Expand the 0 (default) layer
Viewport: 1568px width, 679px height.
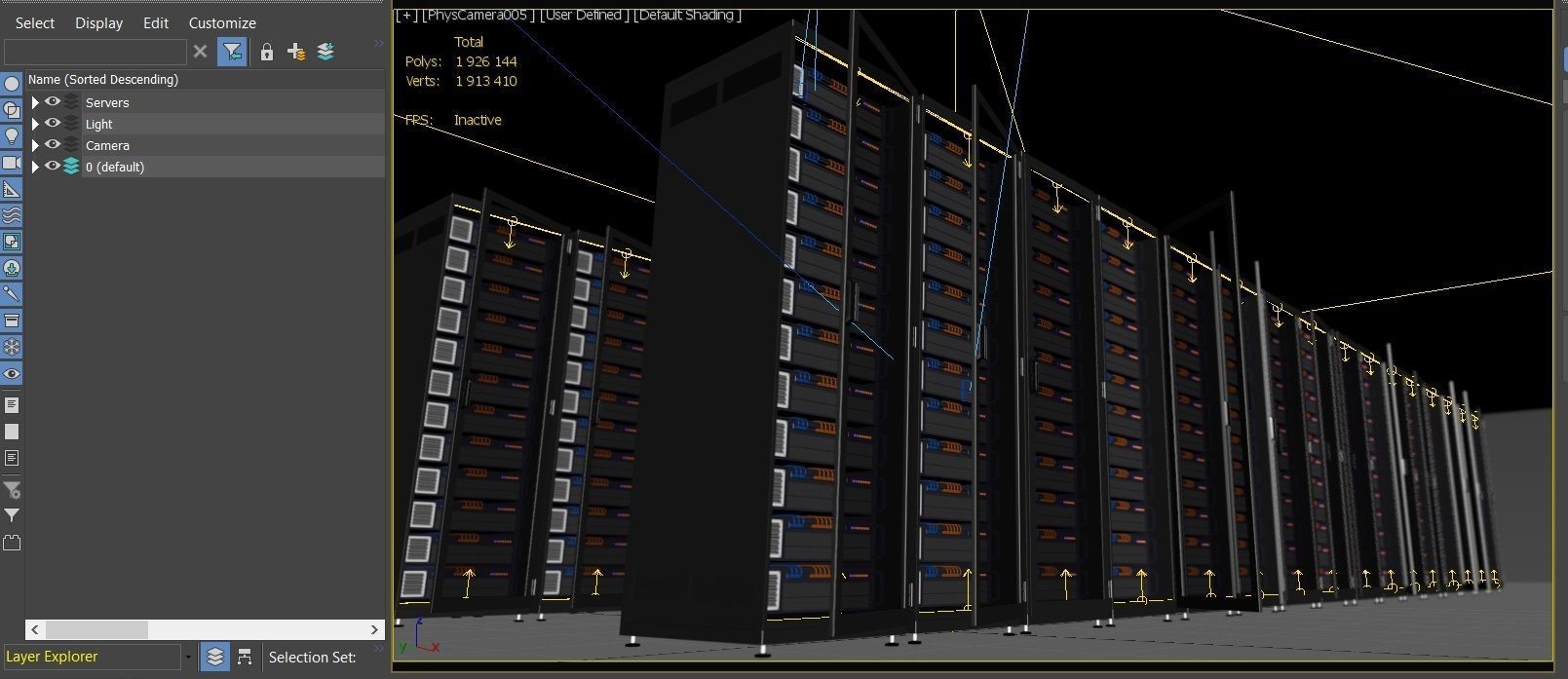[x=35, y=167]
